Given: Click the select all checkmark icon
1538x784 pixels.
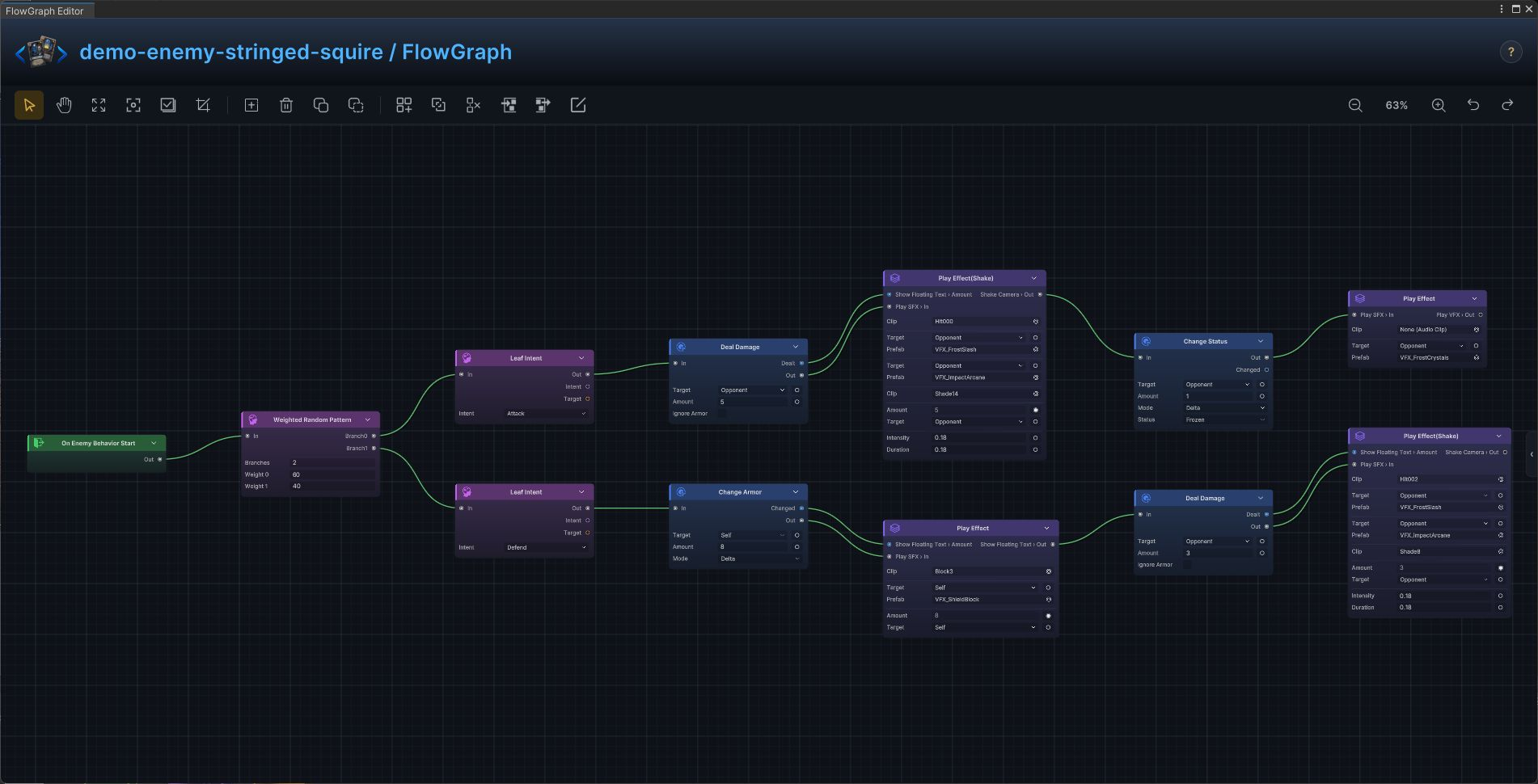Looking at the screenshot, I should [x=168, y=105].
